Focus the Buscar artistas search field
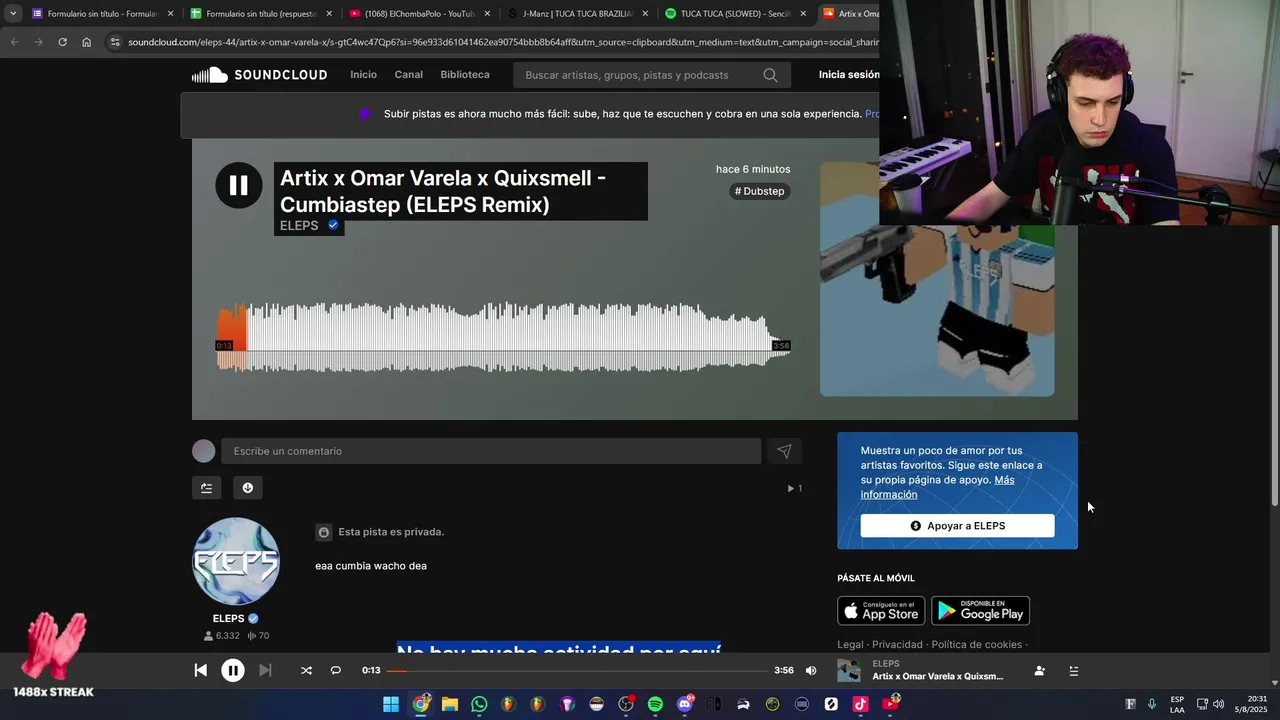The height and width of the screenshot is (720, 1280). (640, 75)
